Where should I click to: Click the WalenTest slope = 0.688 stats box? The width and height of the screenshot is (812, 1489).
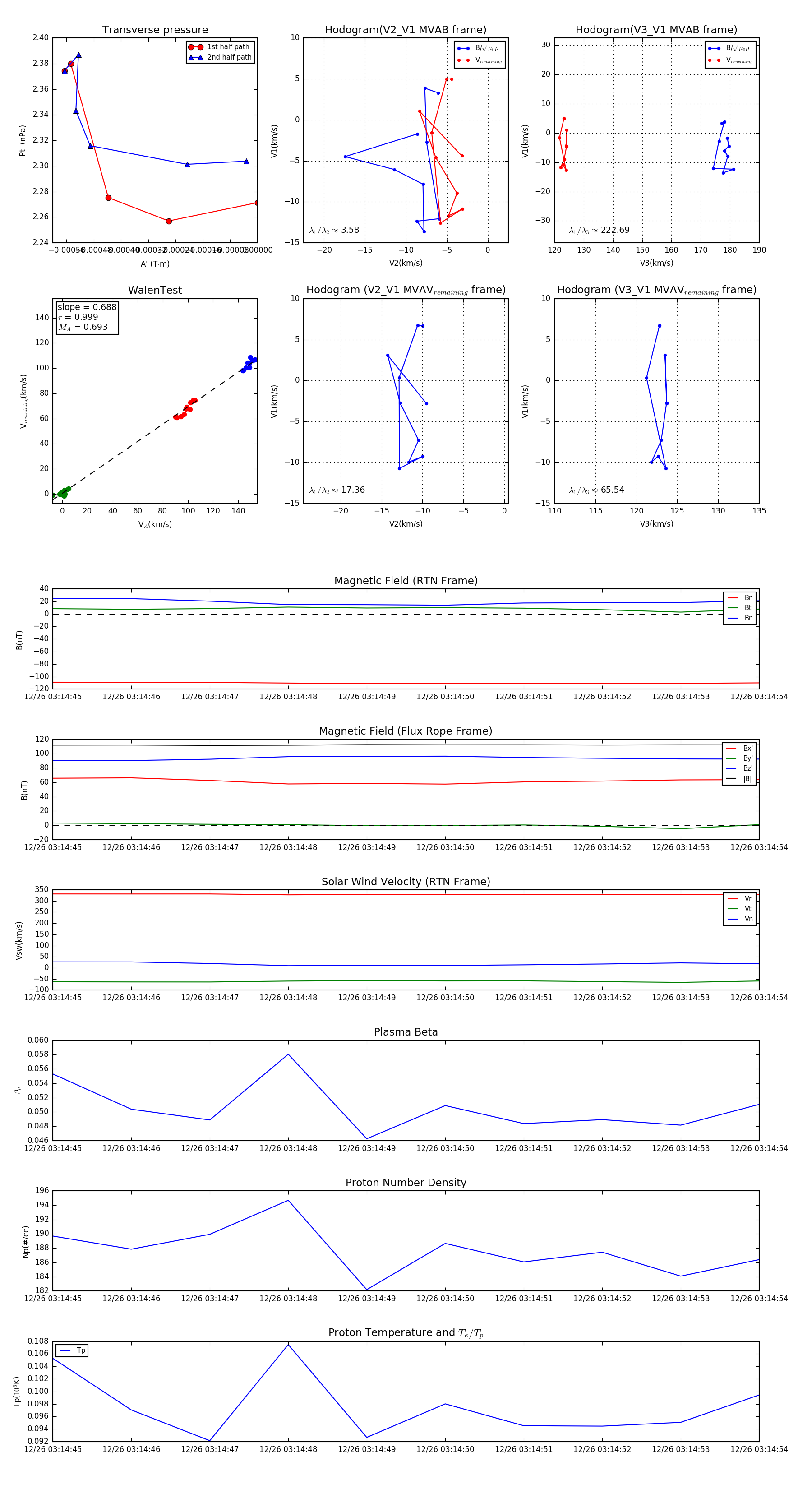[x=87, y=317]
